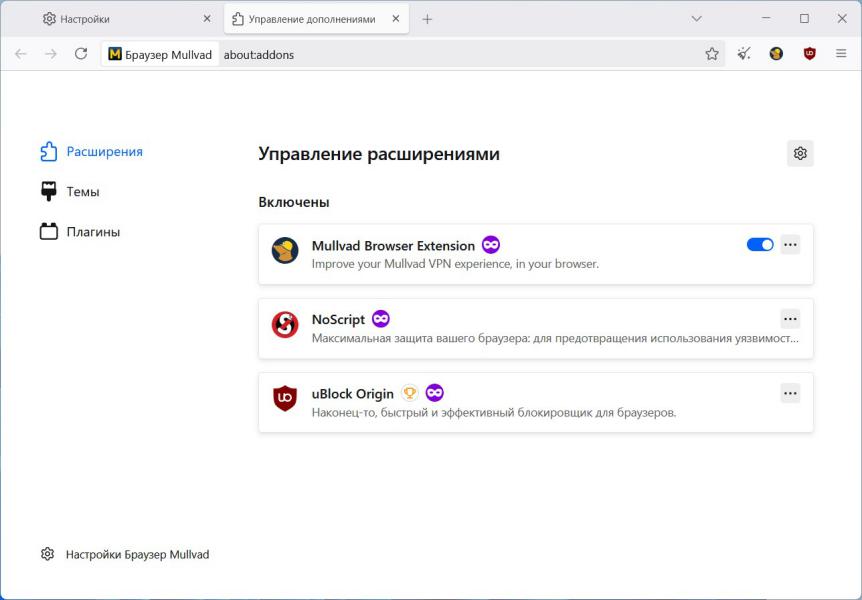Click the about:addons address bar field
Viewport: 862px width, 600px height.
pyautogui.click(x=450, y=54)
